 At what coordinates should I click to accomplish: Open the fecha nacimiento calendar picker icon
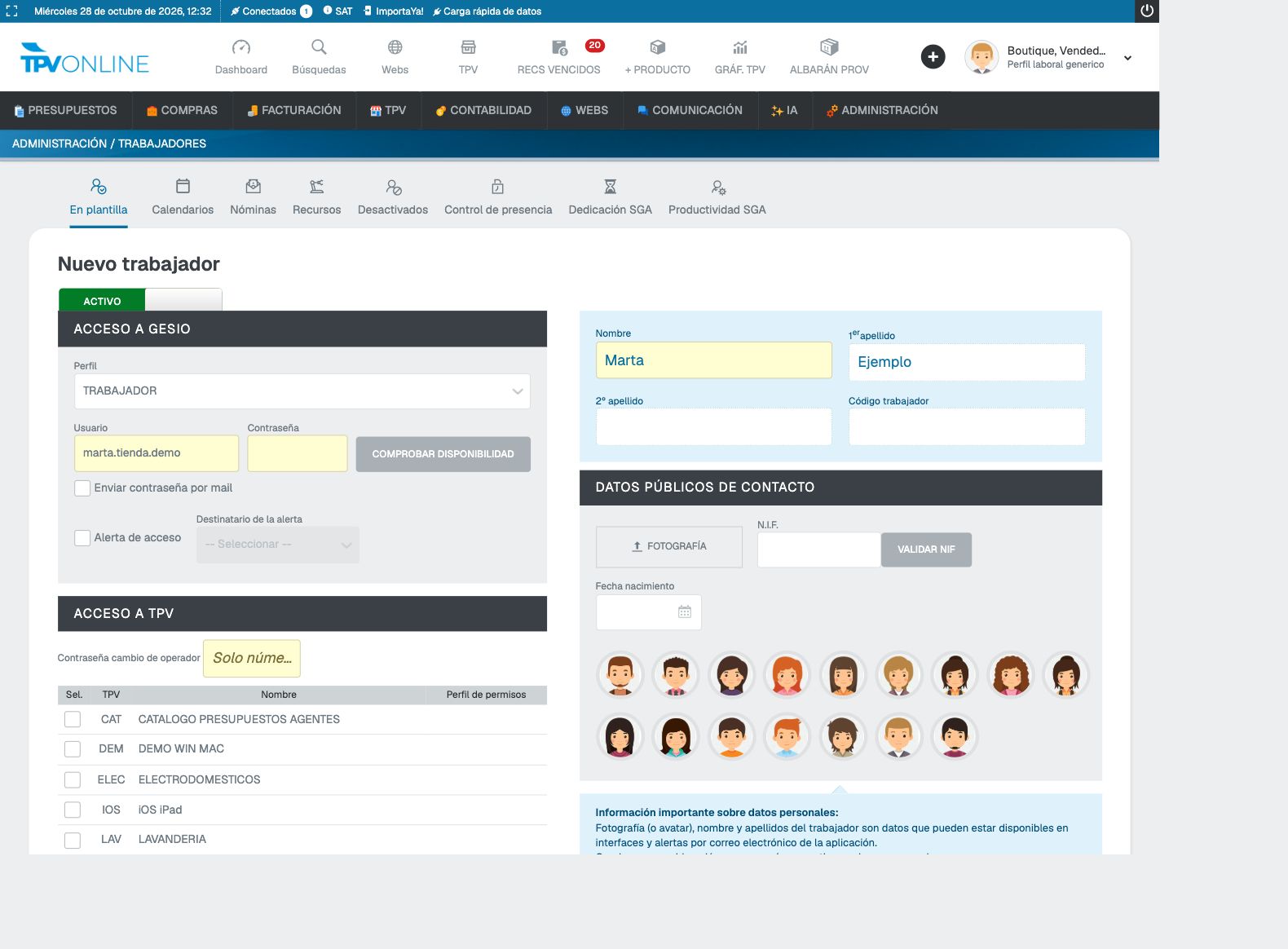[x=685, y=611]
